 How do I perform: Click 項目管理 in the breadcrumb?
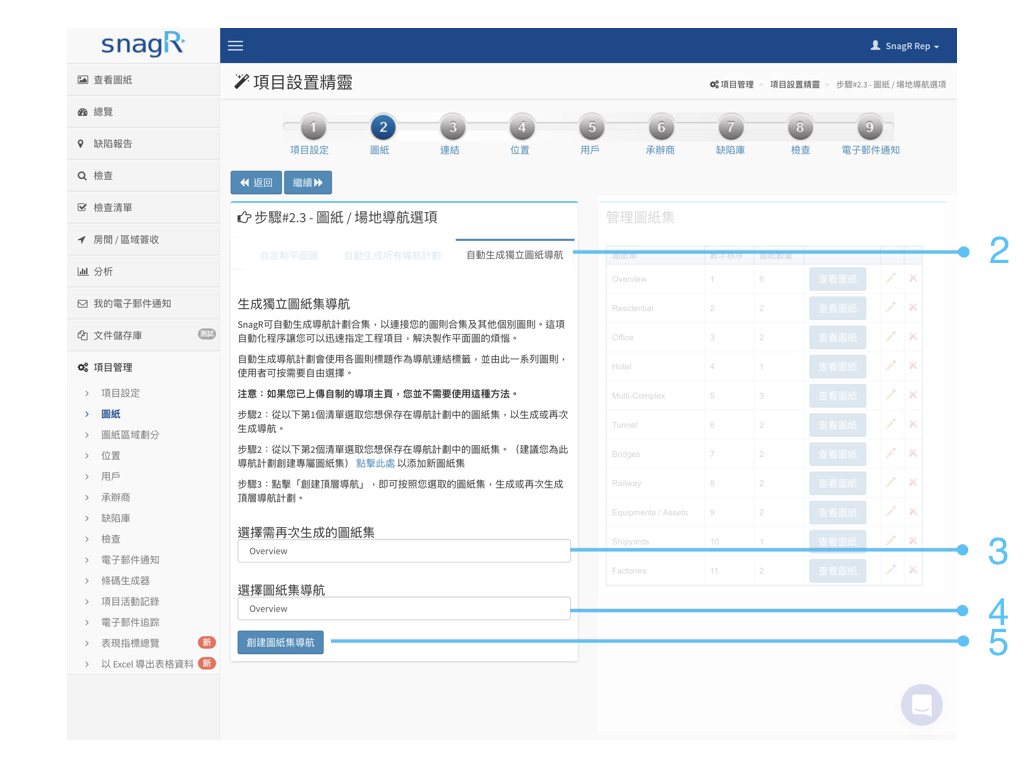(732, 84)
